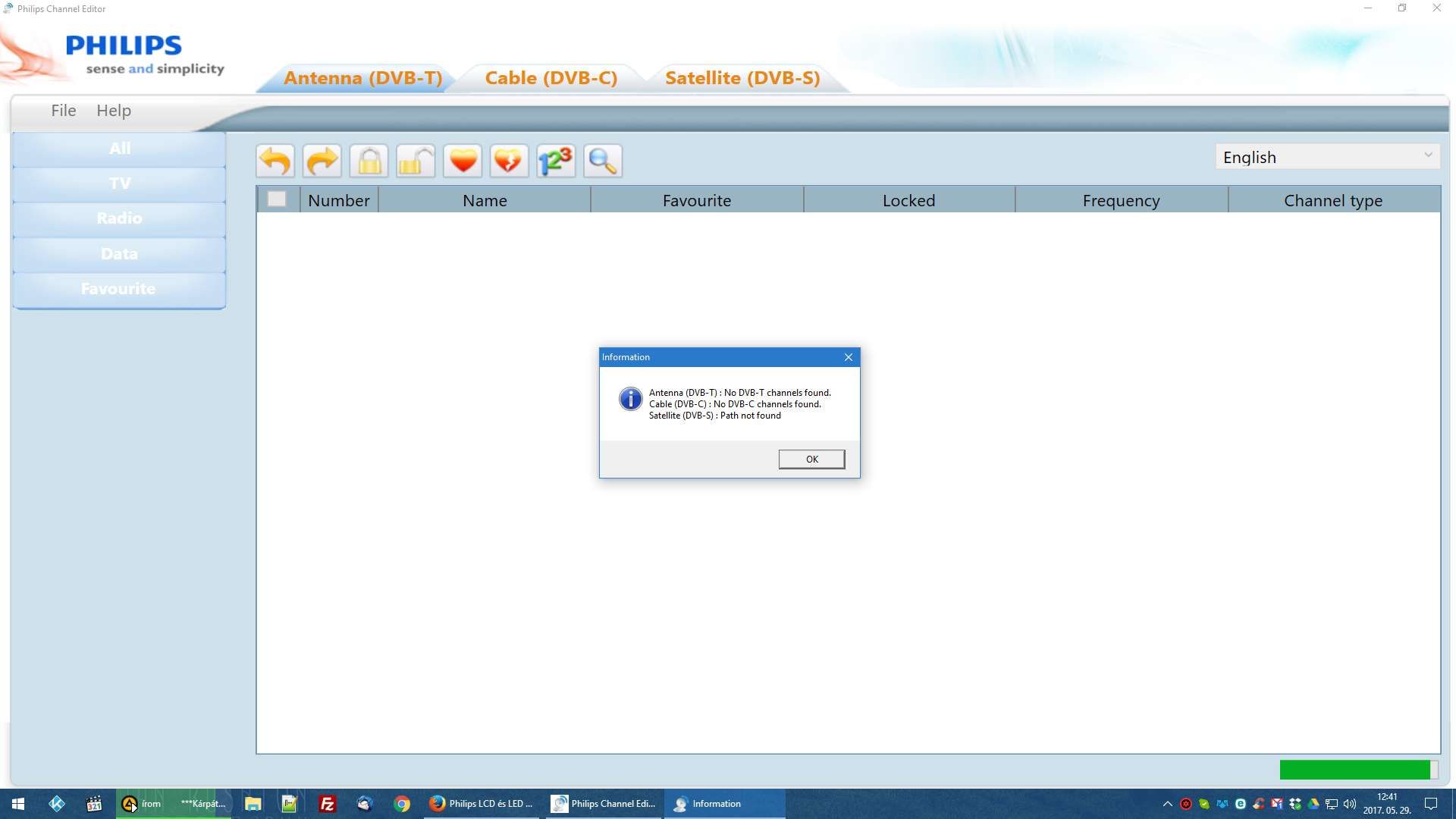Click OK in the Information dialog
The height and width of the screenshot is (819, 1456).
tap(811, 459)
